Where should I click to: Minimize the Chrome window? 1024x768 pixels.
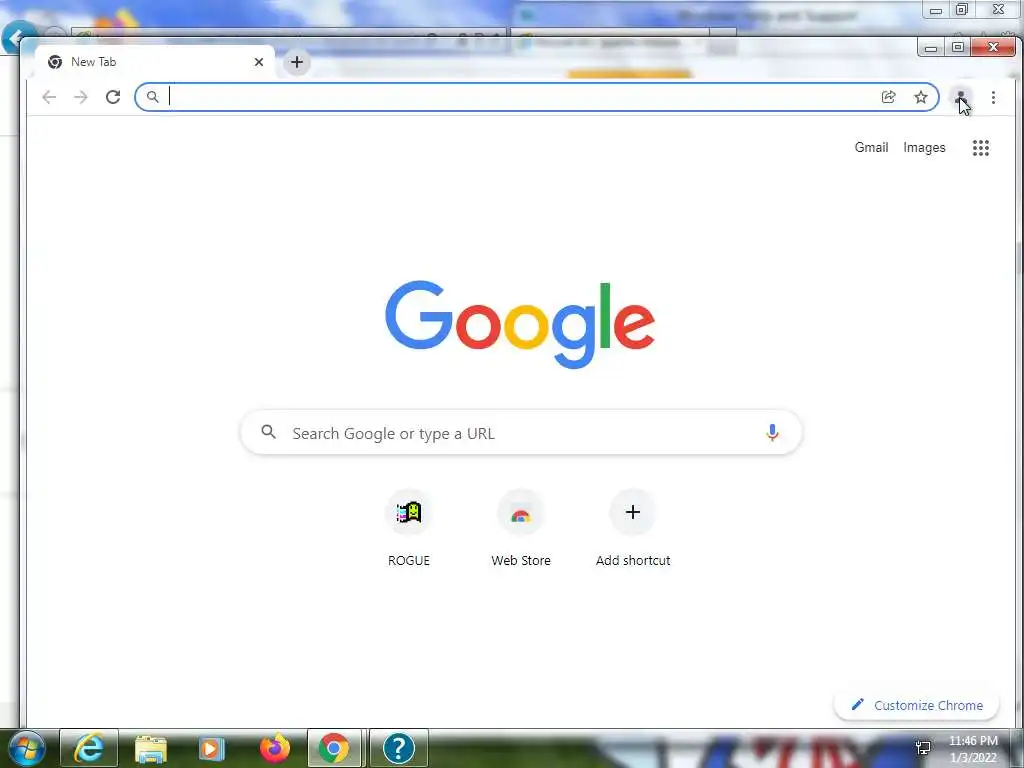[x=931, y=48]
